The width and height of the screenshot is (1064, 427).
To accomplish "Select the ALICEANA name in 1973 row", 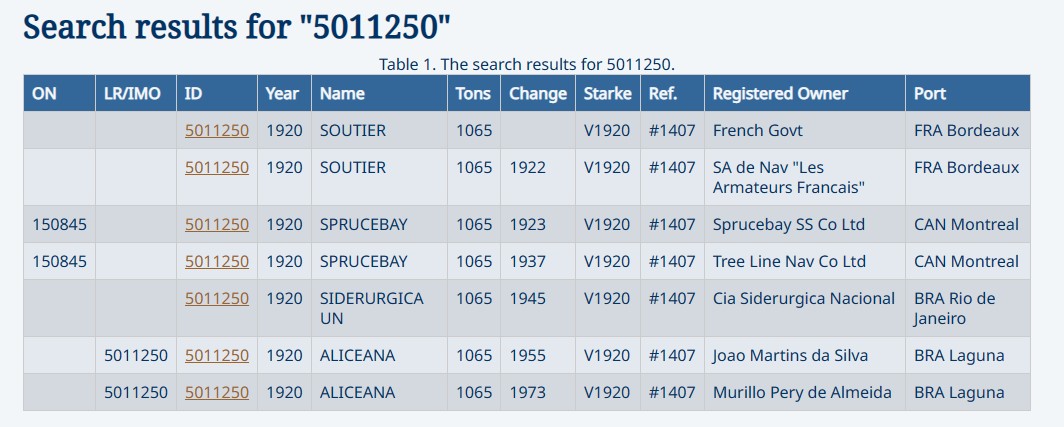I will [x=357, y=392].
